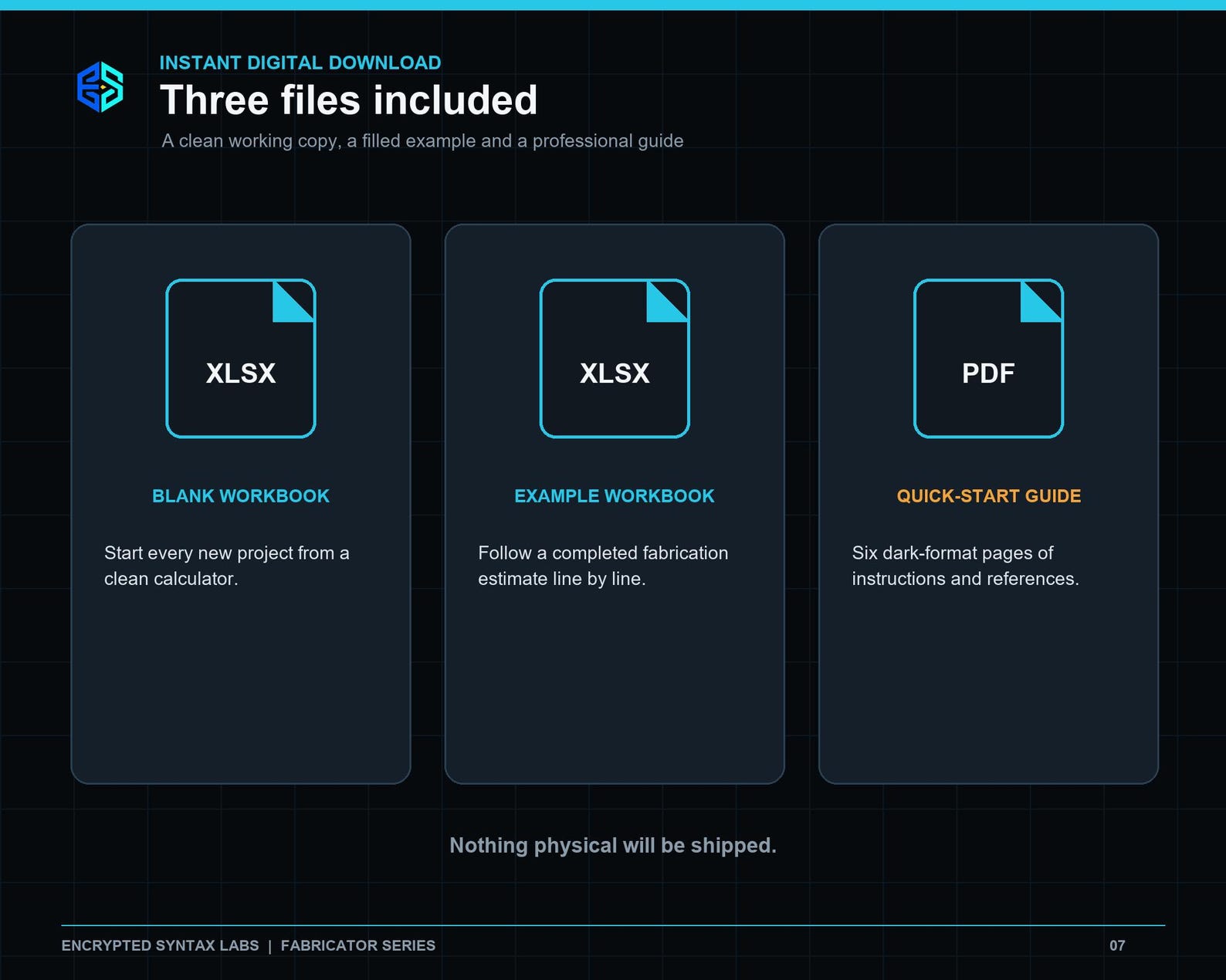Click the XLSX file icon above Example Workbook
Screen dimensions: 1226x980
coord(615,359)
